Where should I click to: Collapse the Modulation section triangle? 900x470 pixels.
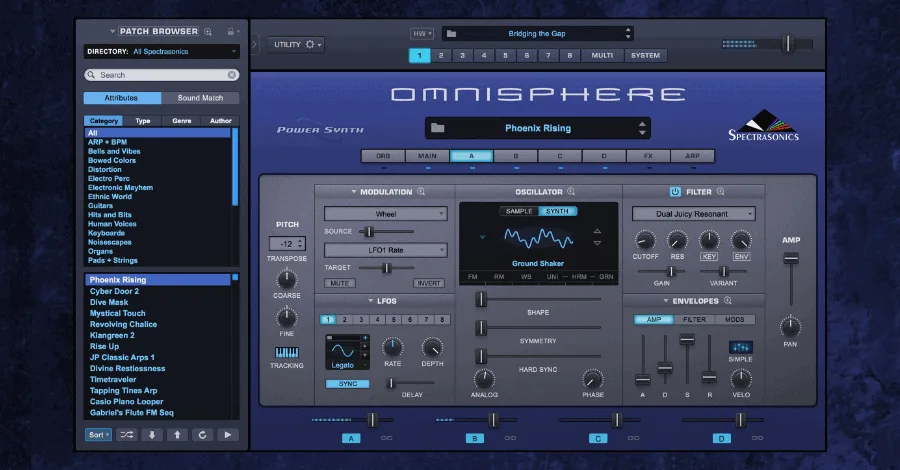(354, 192)
